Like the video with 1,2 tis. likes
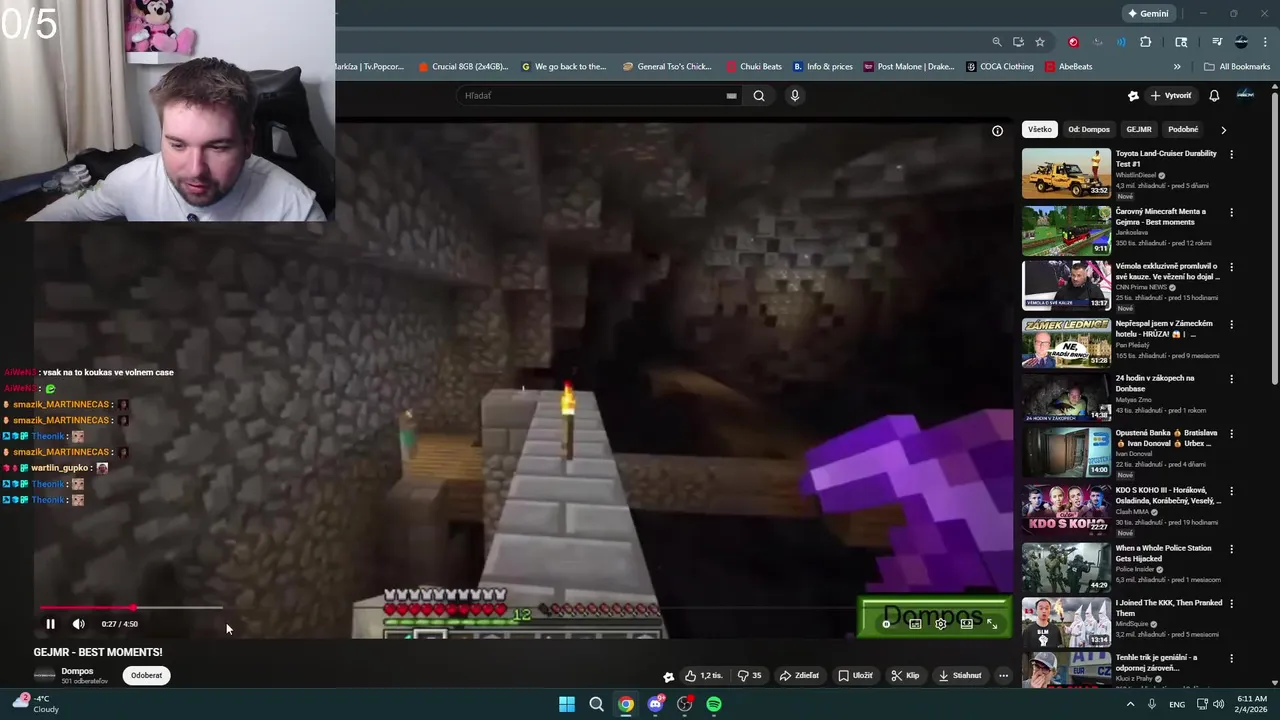Viewport: 1280px width, 720px height. 704,675
